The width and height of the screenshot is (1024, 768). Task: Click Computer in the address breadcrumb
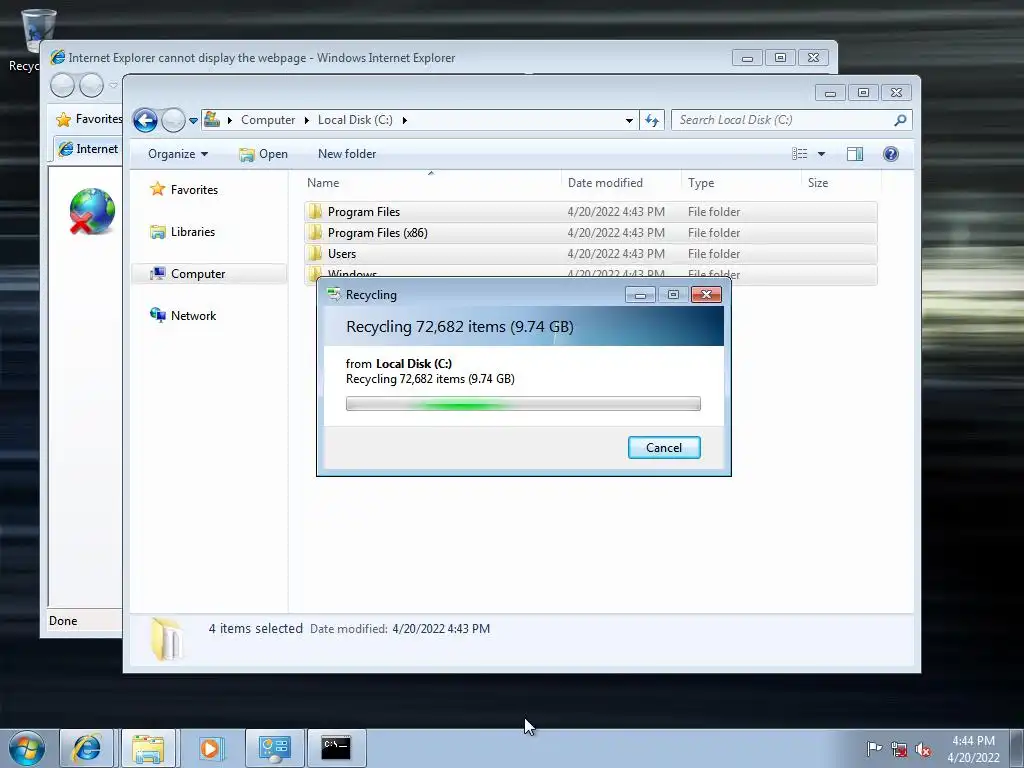click(268, 120)
